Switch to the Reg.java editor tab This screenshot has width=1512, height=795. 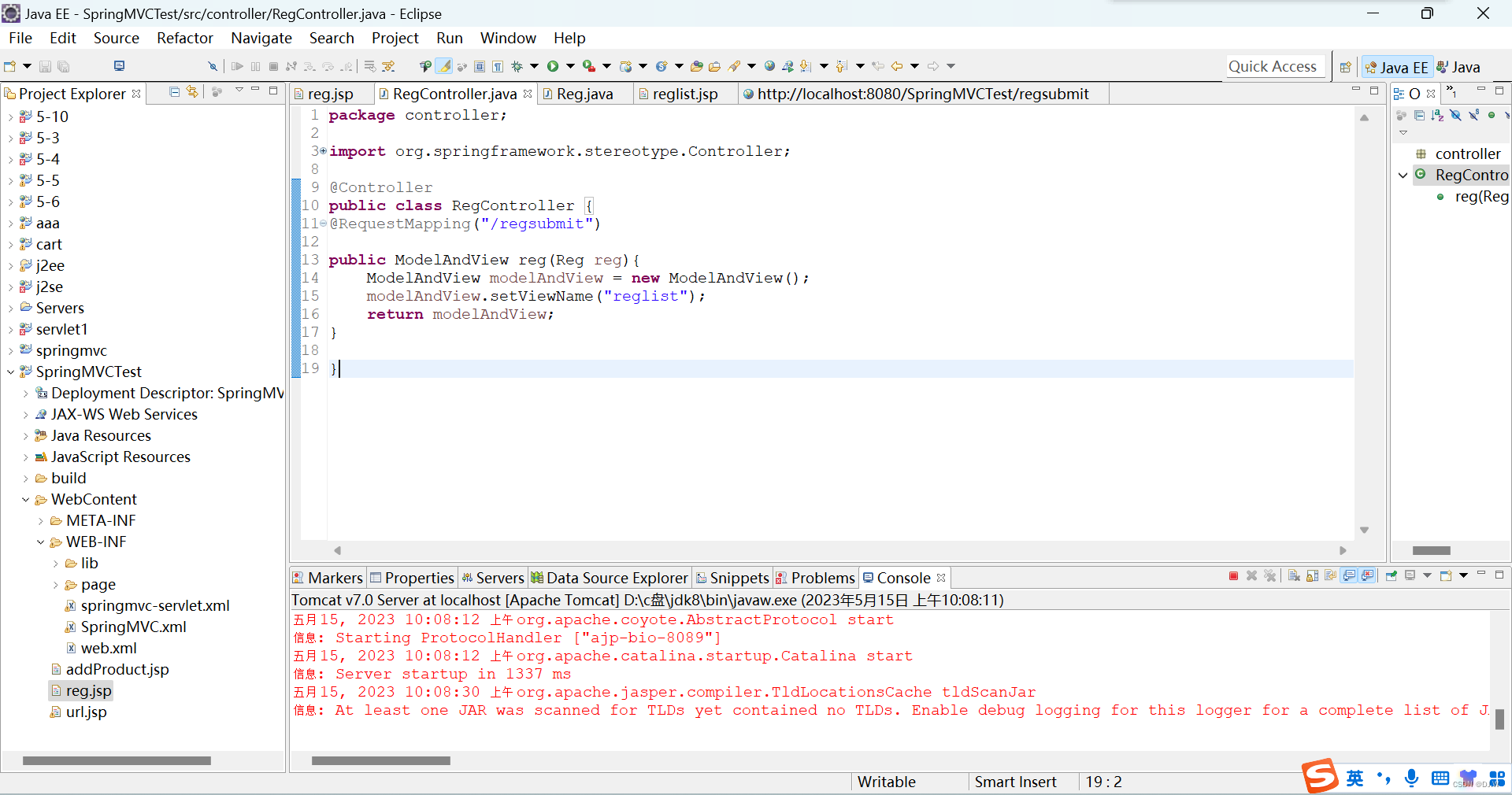tap(584, 94)
